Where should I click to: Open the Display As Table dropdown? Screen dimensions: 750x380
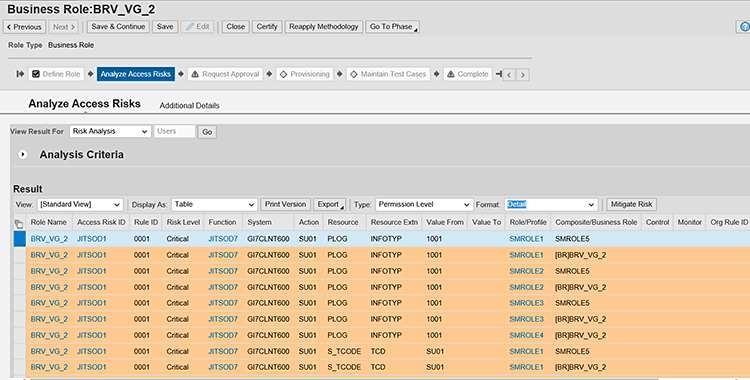pyautogui.click(x=214, y=204)
